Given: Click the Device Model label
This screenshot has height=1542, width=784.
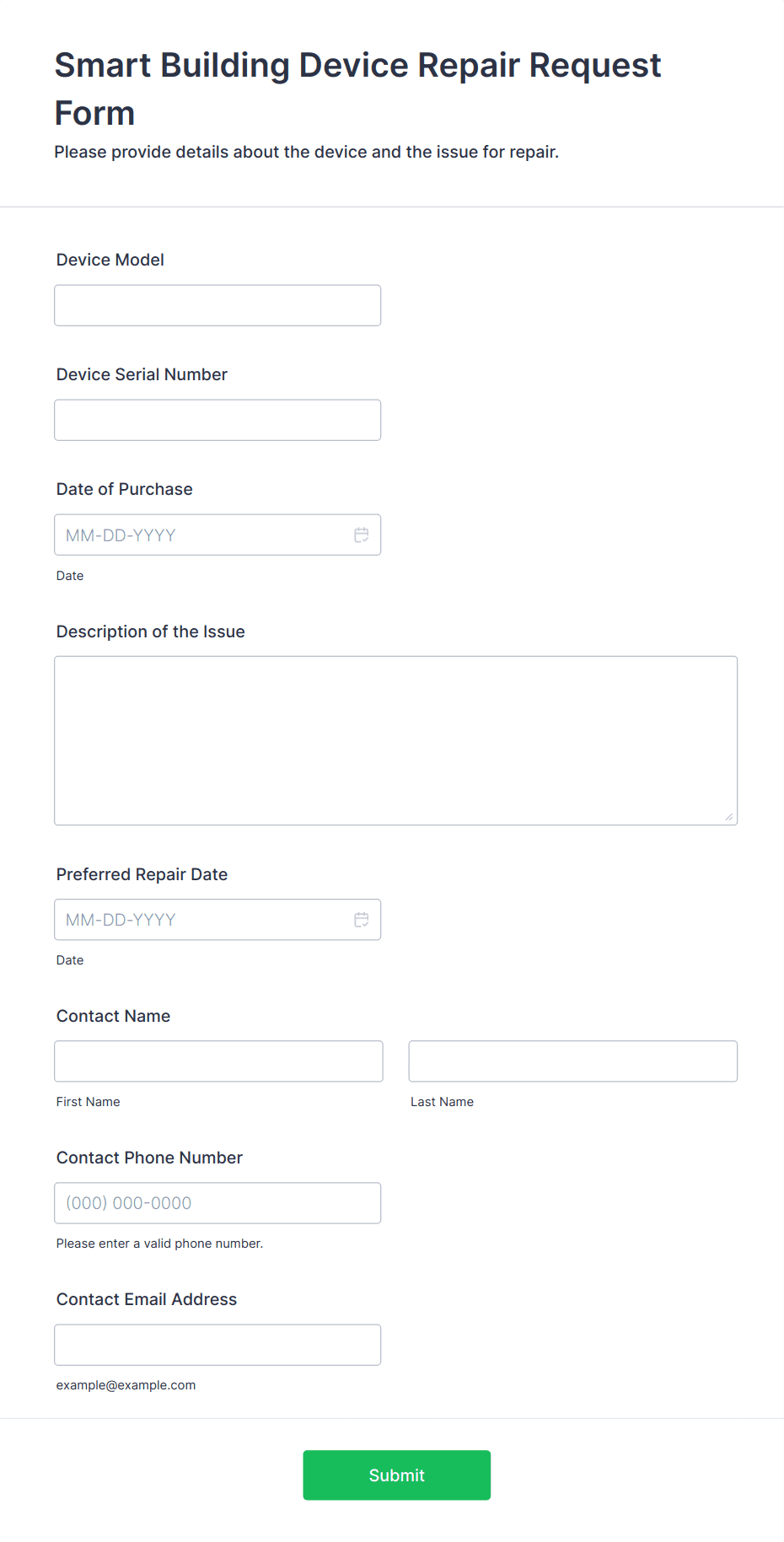Looking at the screenshot, I should coord(110,260).
